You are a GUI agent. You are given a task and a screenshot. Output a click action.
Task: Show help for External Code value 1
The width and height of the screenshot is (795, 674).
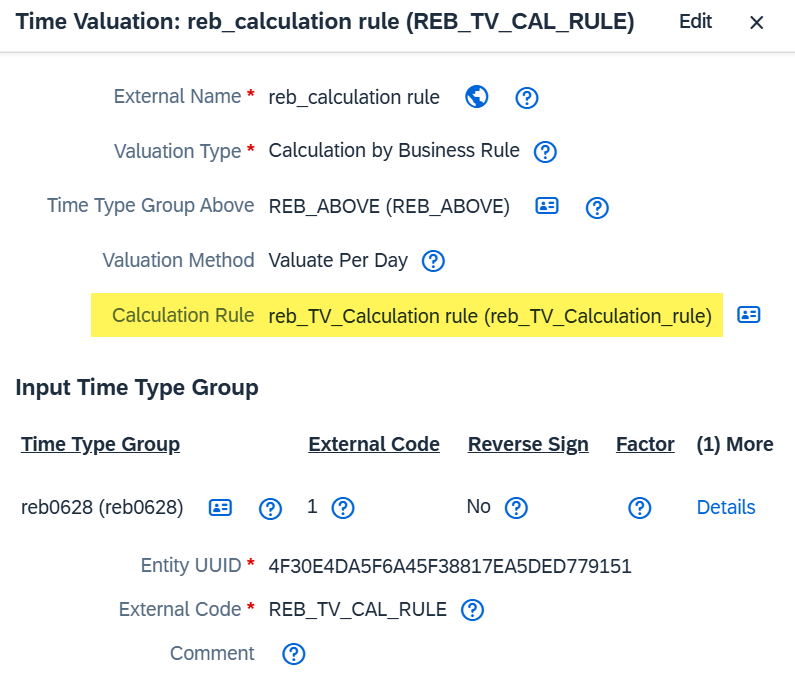pyautogui.click(x=343, y=508)
